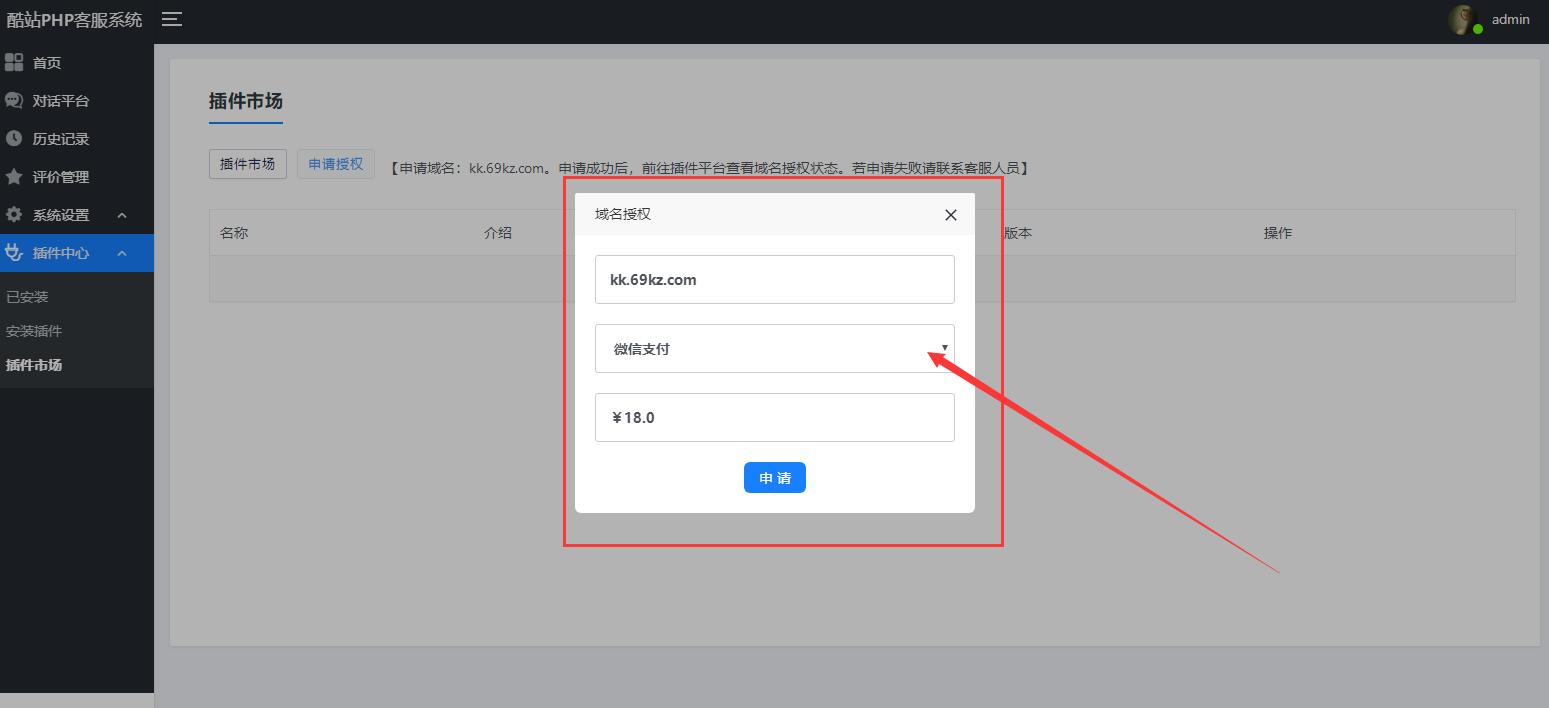
Task: Click the domain field containing kk.69kz.com
Action: (x=774, y=280)
